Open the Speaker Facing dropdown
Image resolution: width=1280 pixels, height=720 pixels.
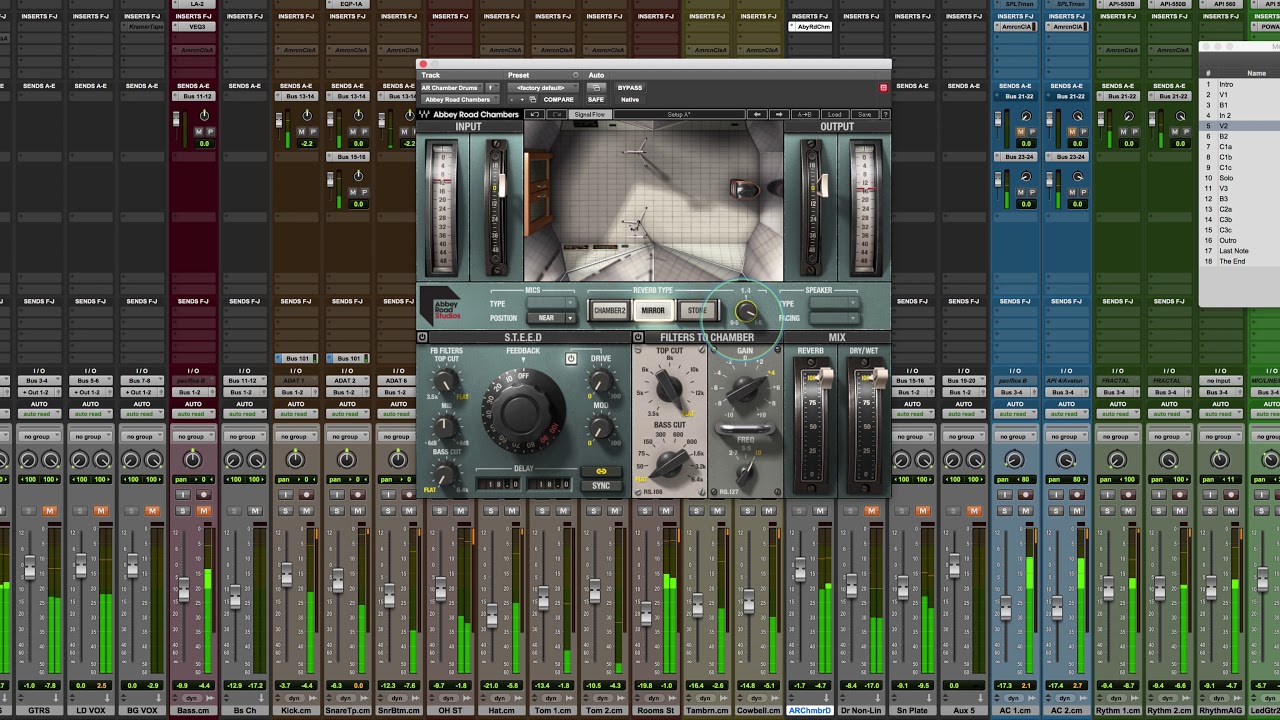pos(834,318)
